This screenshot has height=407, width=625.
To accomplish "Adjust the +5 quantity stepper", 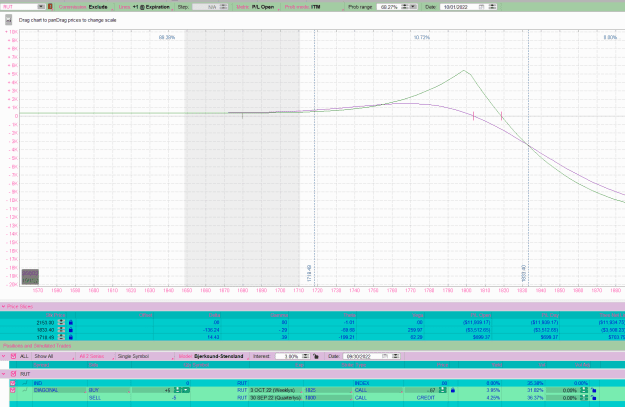I will click(177, 390).
